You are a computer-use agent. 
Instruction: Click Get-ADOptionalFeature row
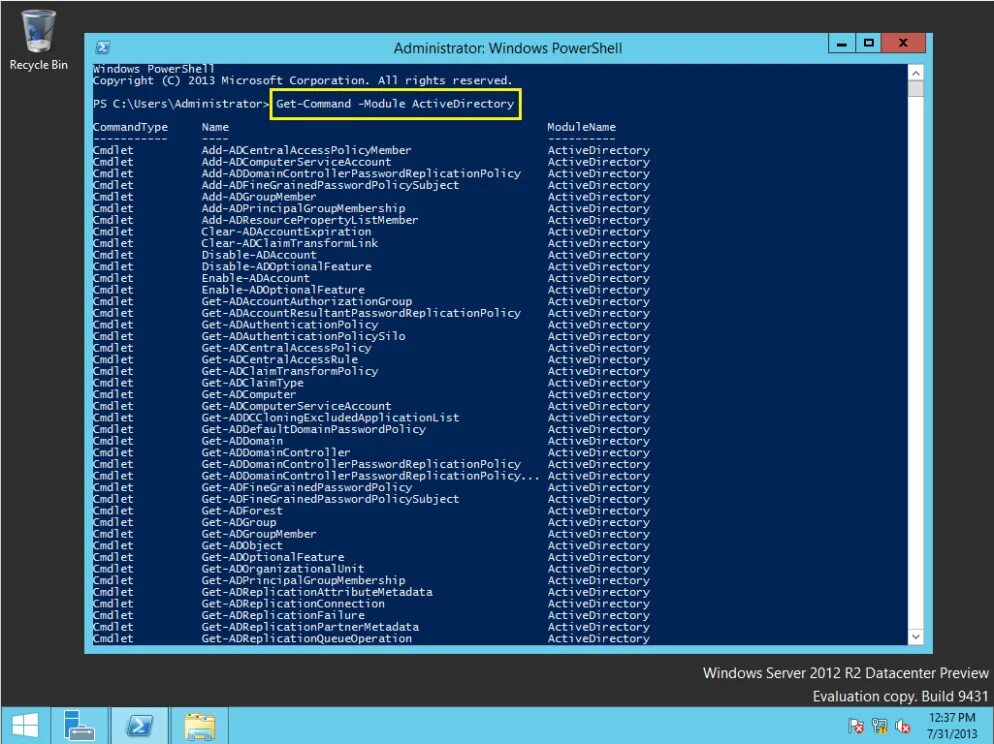[x=371, y=556]
